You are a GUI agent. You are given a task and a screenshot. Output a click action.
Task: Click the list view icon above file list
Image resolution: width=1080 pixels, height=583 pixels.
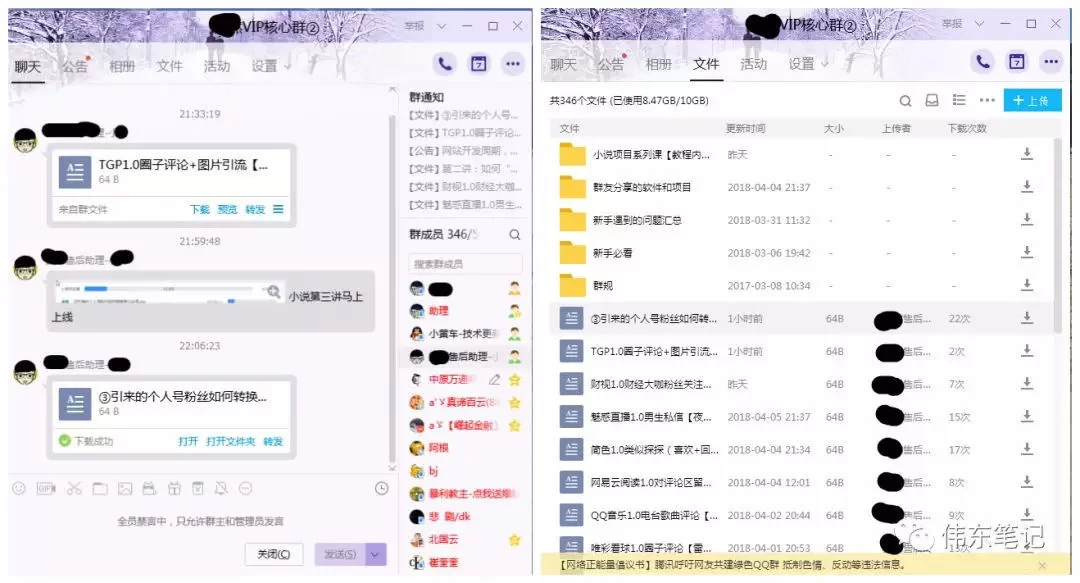960,100
